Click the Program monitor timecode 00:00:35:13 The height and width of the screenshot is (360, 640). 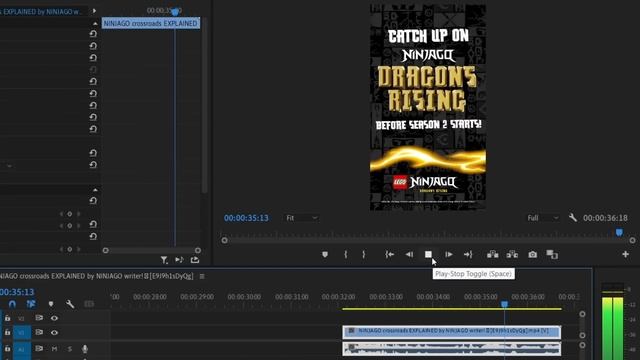246,218
